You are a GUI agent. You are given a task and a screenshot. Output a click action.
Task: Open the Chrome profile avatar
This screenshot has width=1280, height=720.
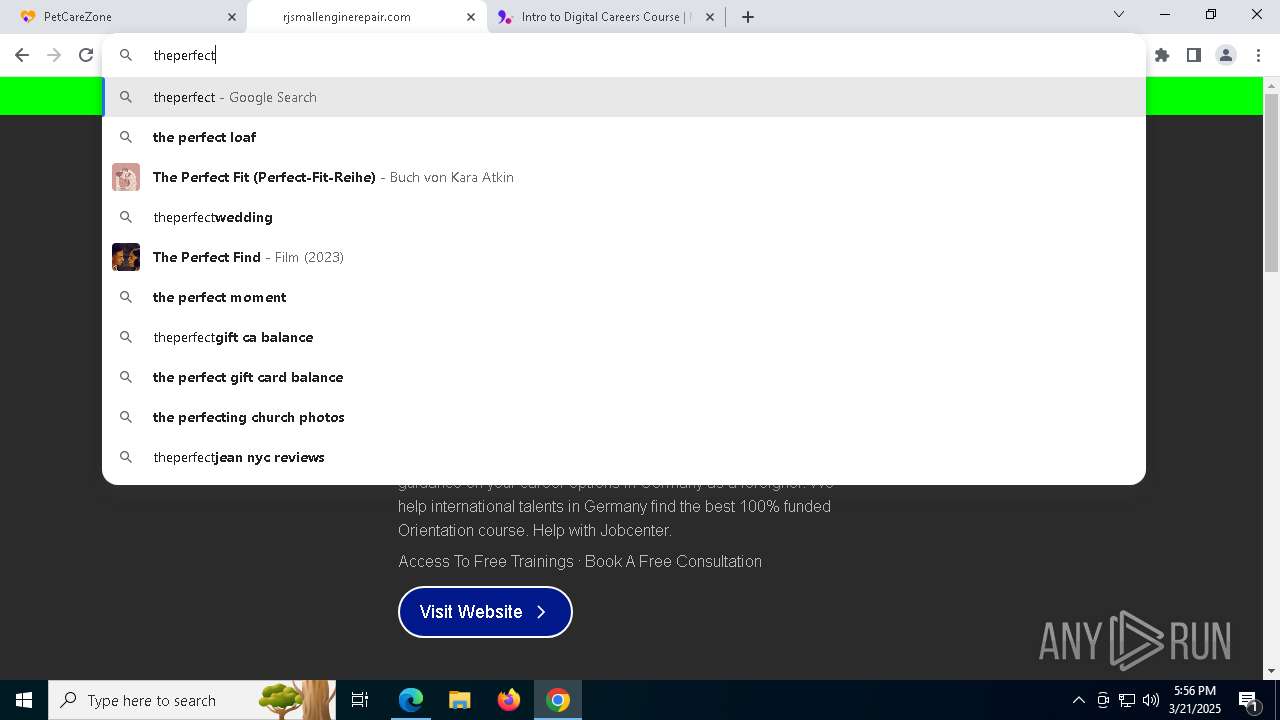(1226, 55)
